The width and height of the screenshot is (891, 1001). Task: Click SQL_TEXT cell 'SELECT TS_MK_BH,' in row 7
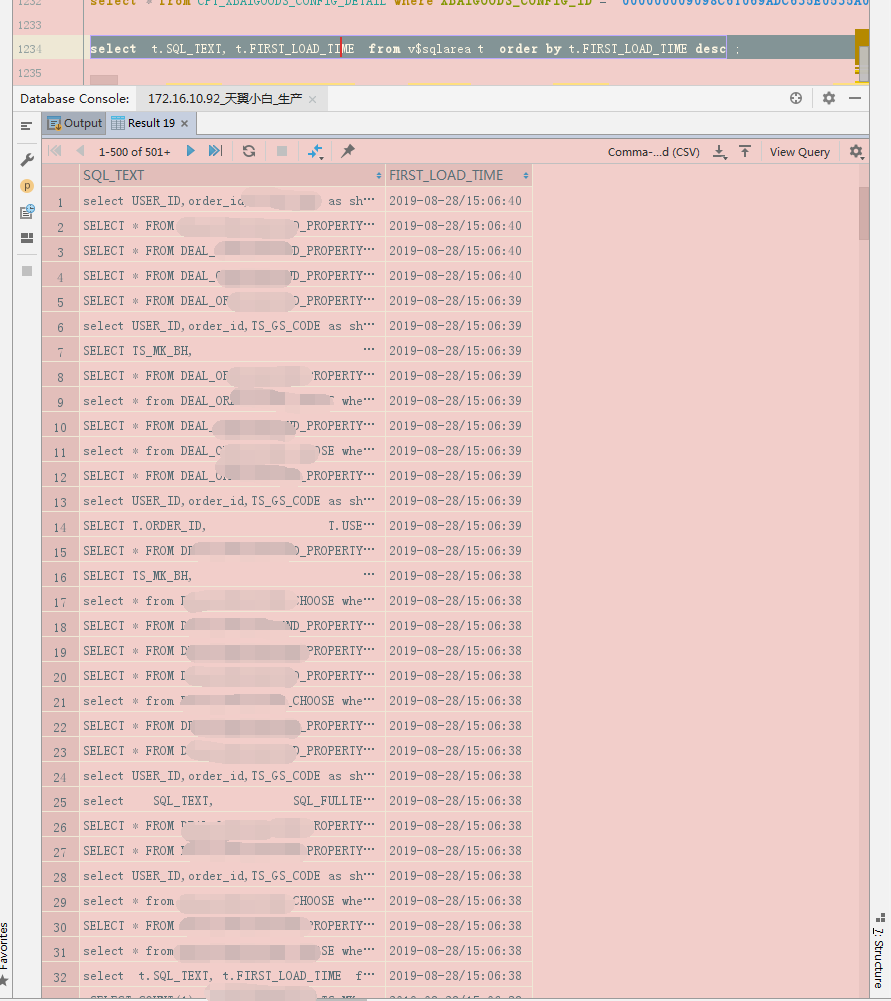click(x=232, y=351)
